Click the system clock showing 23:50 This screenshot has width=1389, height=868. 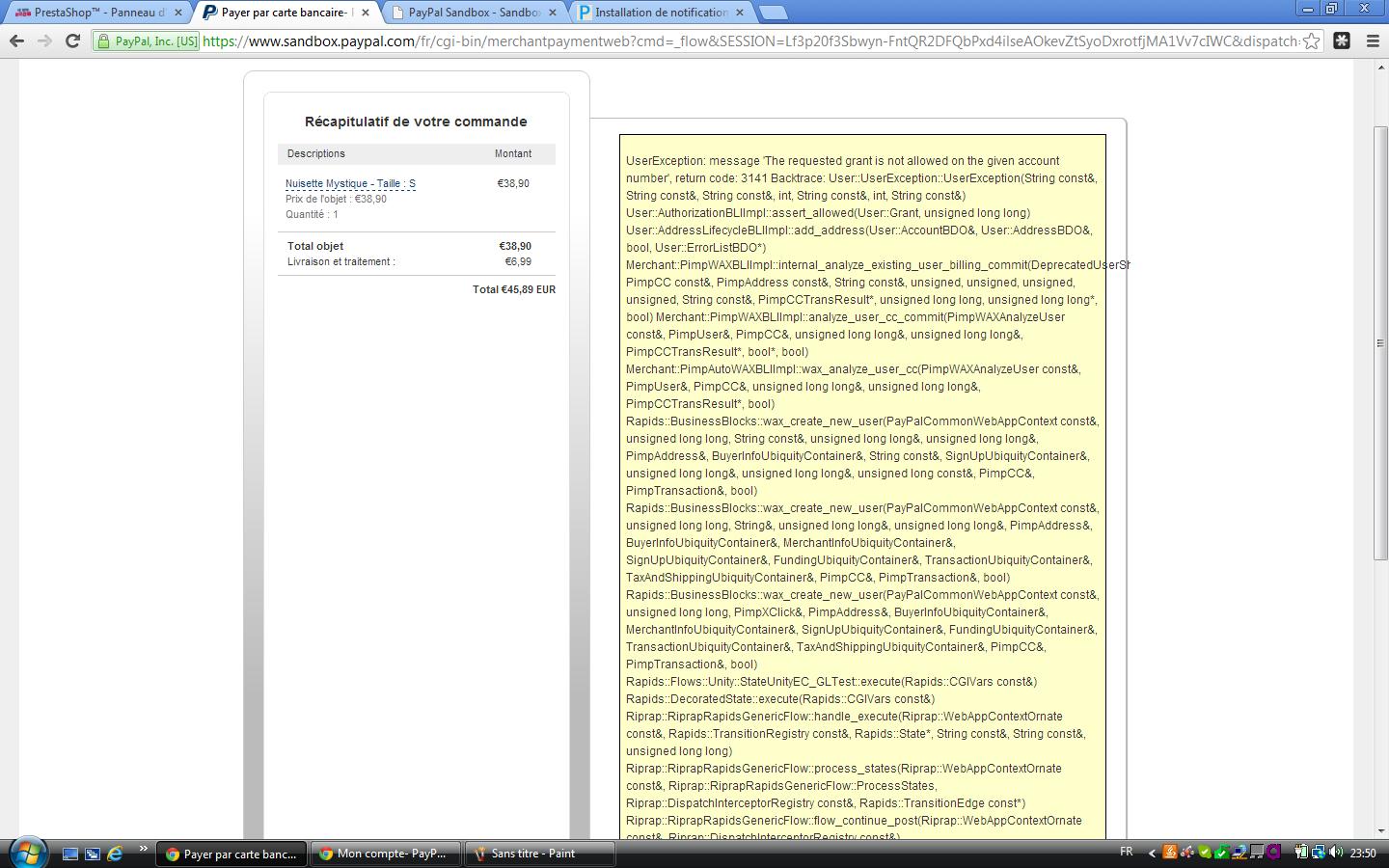tap(1363, 853)
